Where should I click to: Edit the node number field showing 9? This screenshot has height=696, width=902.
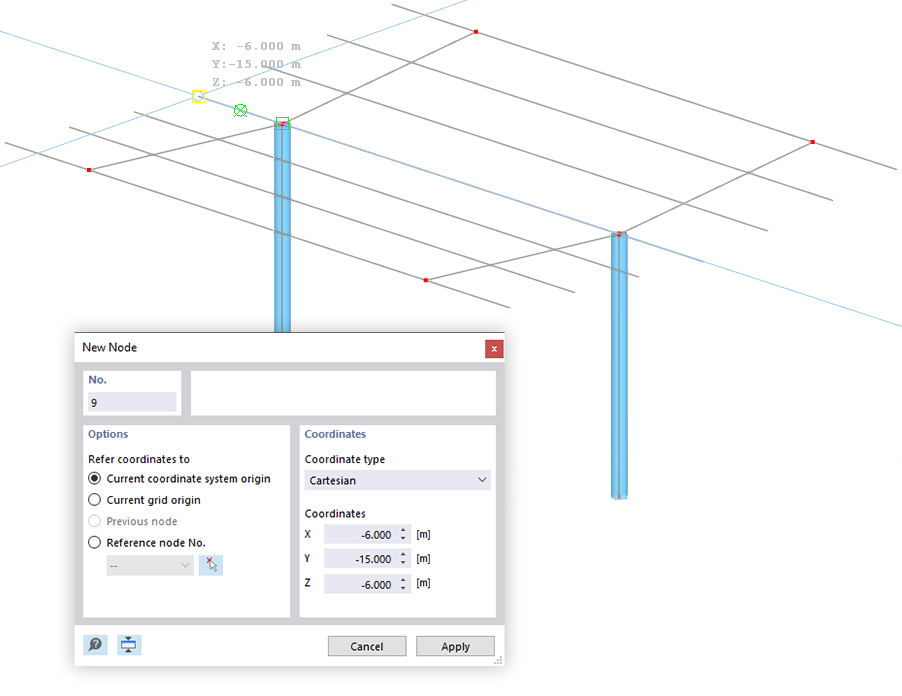click(131, 402)
